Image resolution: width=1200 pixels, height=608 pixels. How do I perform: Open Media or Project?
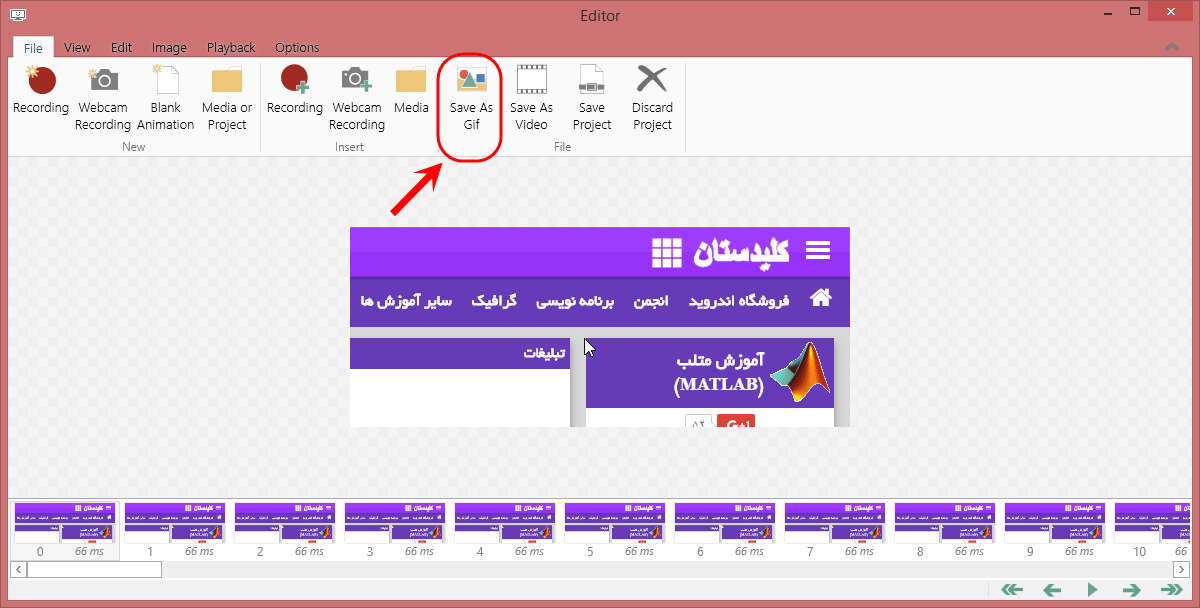point(227,98)
